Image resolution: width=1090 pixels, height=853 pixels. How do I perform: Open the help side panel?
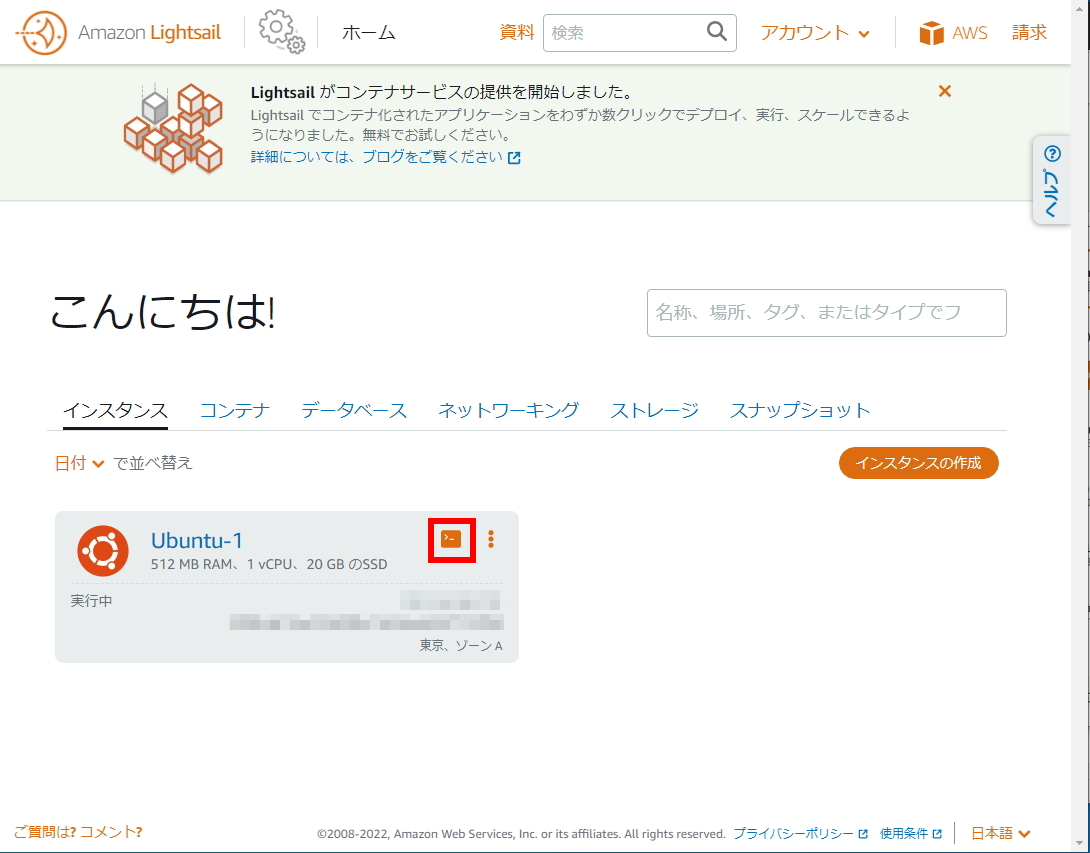tap(1051, 180)
